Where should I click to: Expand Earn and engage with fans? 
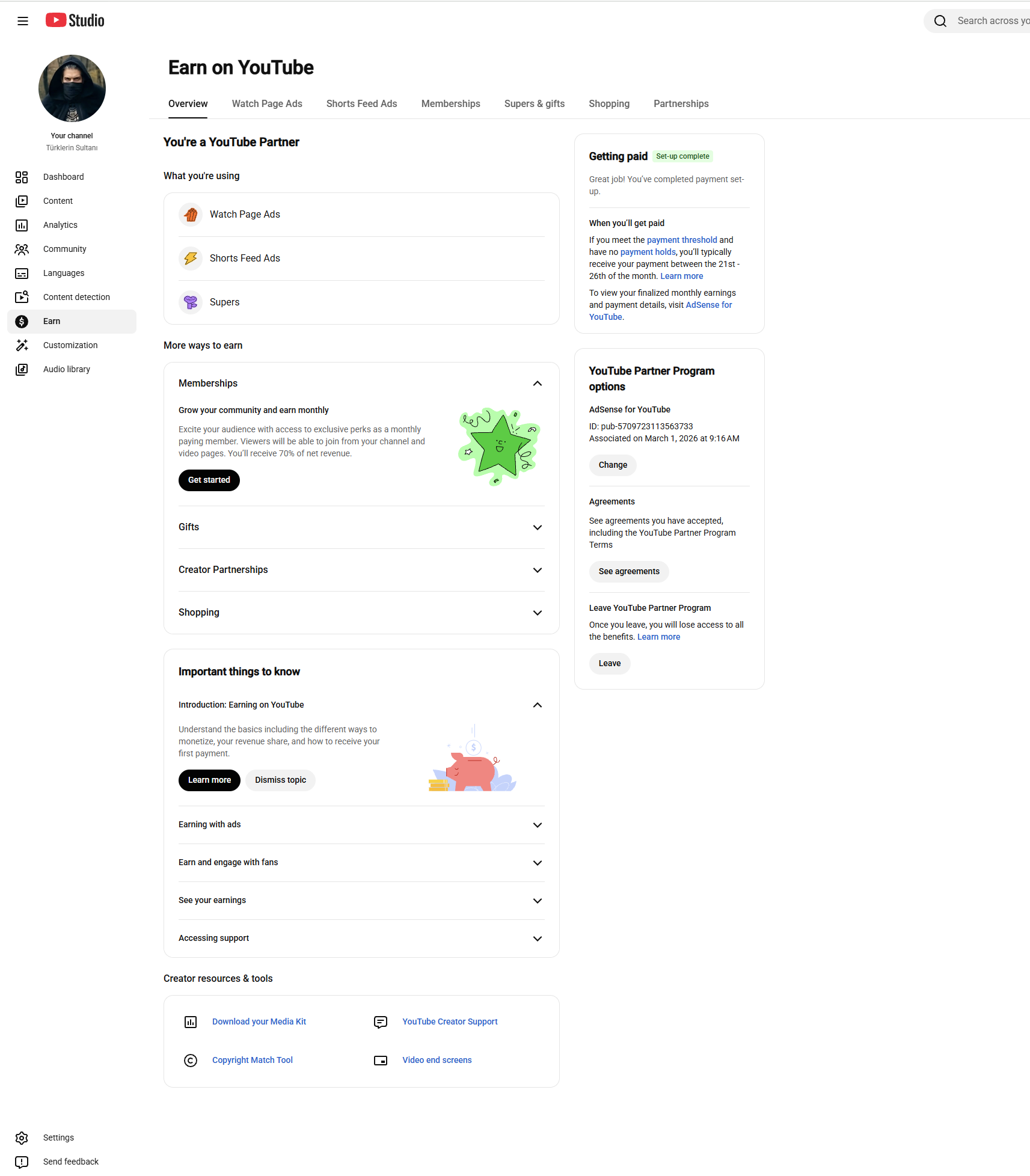[538, 863]
